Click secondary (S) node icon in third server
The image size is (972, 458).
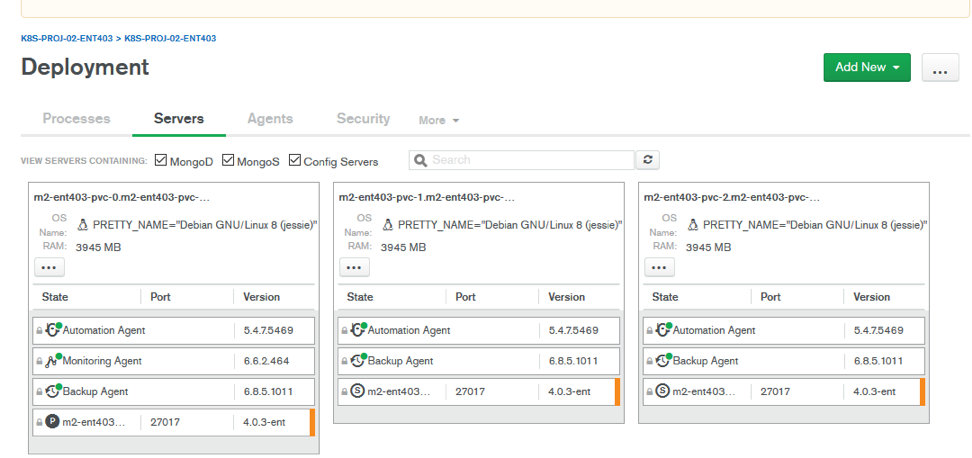click(663, 391)
